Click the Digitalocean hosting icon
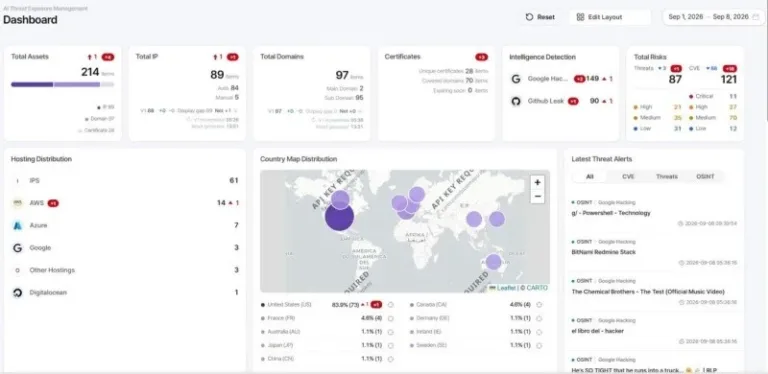Viewport: 768px width, 374px height. coord(18,293)
